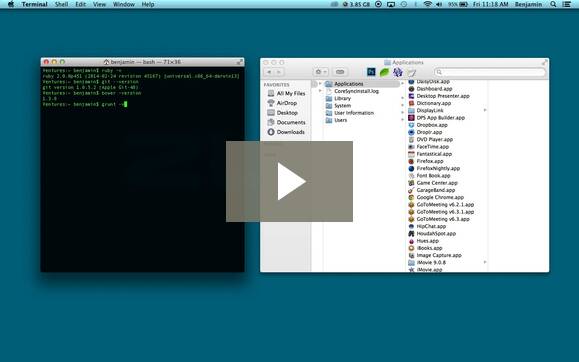Select Dashboard.app in the Applications list
Viewport: 579px width, 362px height.
pyautogui.click(x=430, y=89)
